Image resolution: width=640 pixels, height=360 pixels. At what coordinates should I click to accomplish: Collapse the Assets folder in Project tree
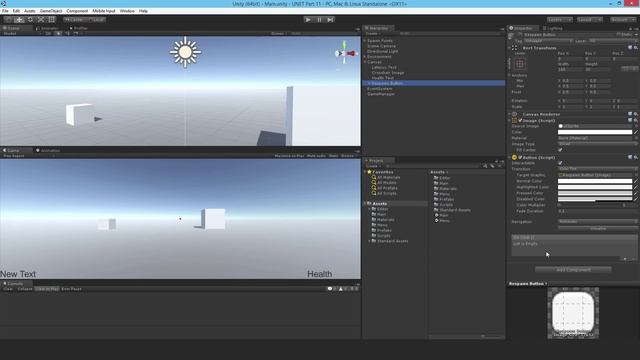[x=365, y=203]
